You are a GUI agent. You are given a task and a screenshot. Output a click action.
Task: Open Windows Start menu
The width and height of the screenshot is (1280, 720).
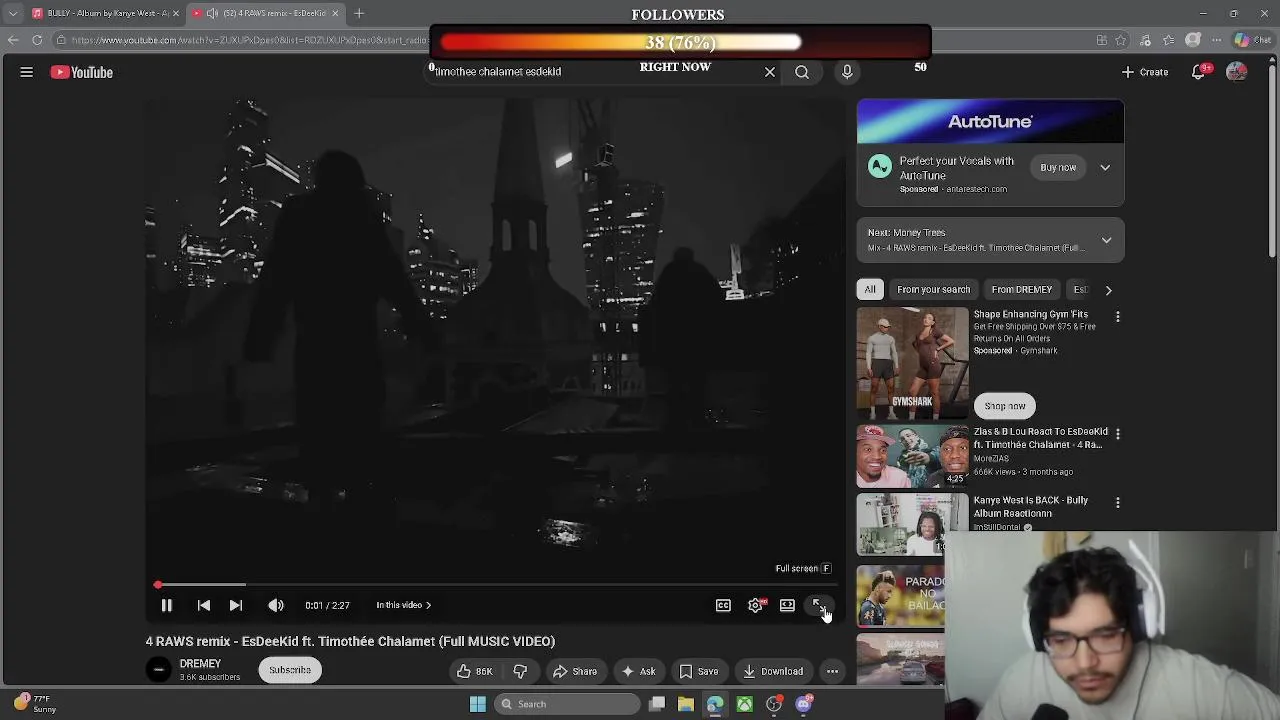pyautogui.click(x=478, y=704)
